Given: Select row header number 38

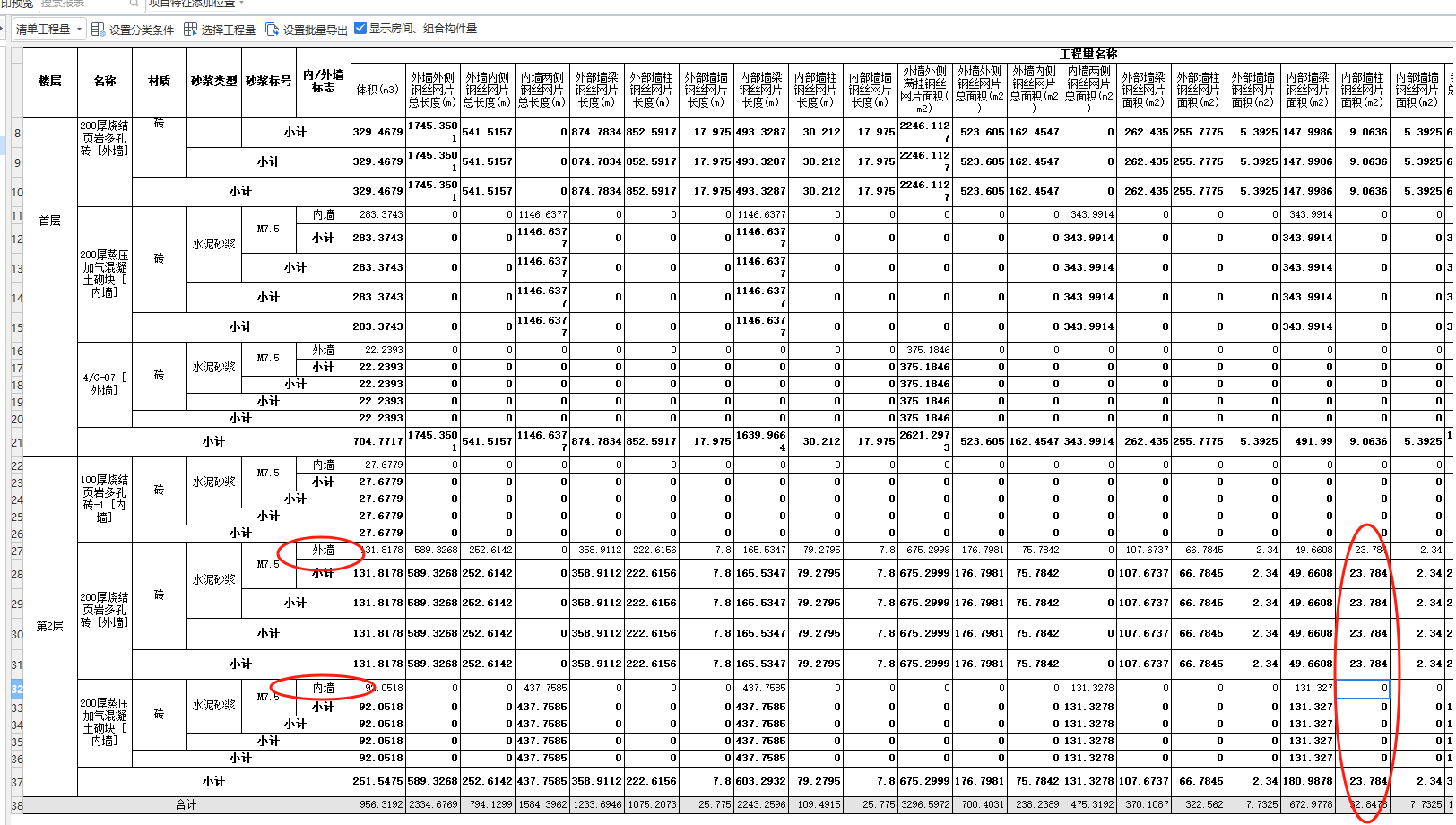Looking at the screenshot, I should (x=17, y=805).
